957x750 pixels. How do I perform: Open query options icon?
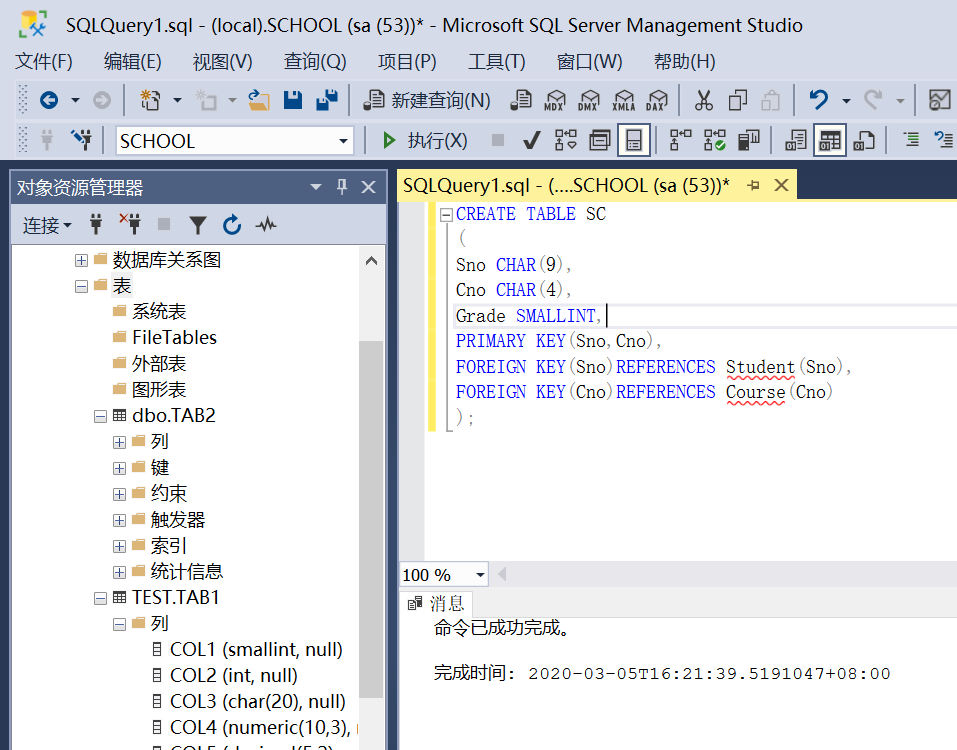[x=600, y=140]
